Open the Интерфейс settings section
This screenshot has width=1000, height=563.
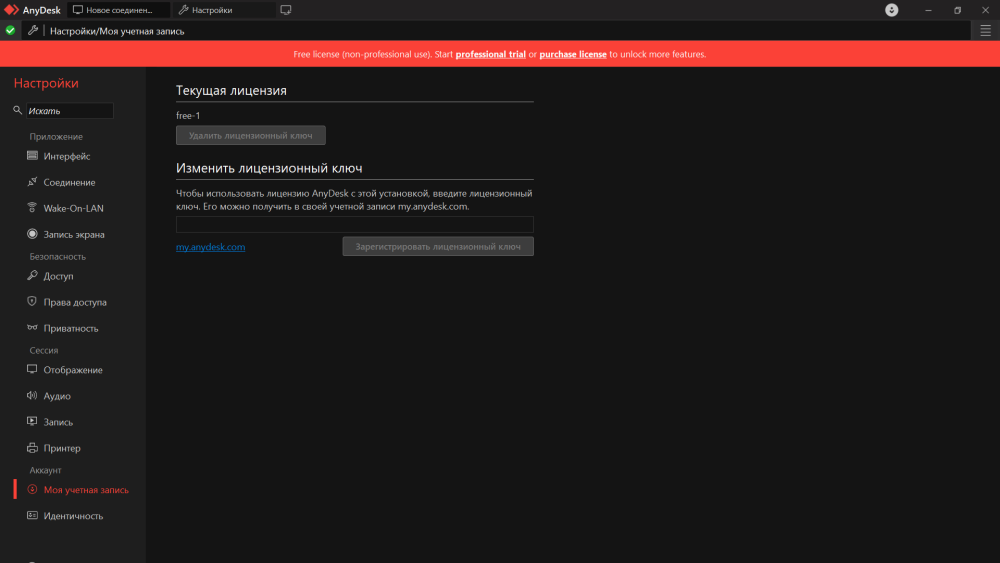pos(67,156)
